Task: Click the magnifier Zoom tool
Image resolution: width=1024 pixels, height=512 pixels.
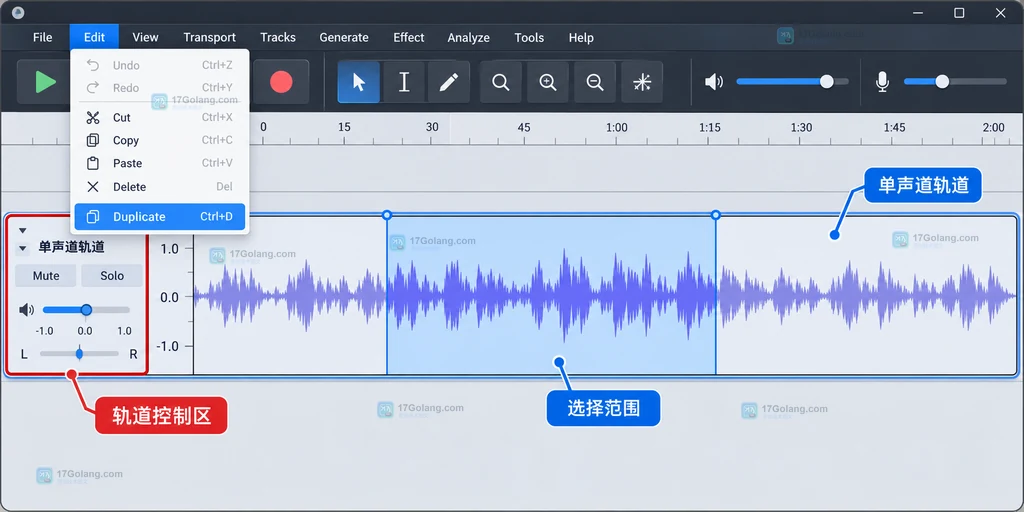Action: tap(501, 82)
